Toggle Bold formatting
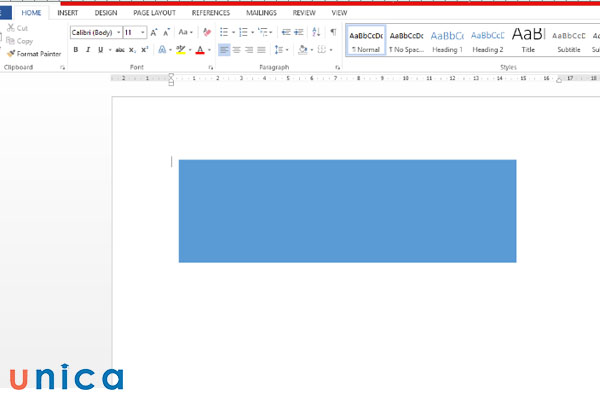600x400 pixels. pyautogui.click(x=75, y=49)
